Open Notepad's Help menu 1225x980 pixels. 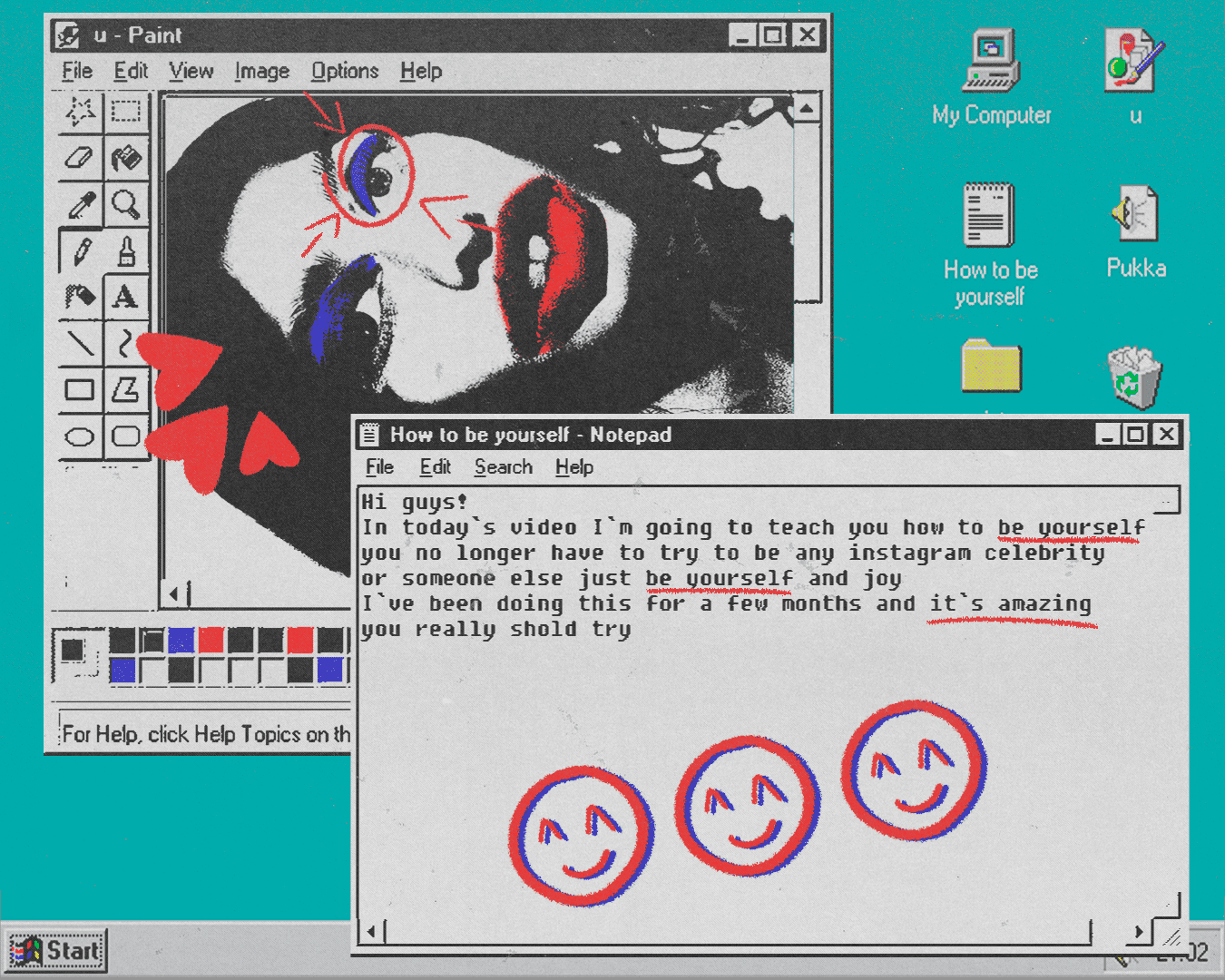click(574, 467)
